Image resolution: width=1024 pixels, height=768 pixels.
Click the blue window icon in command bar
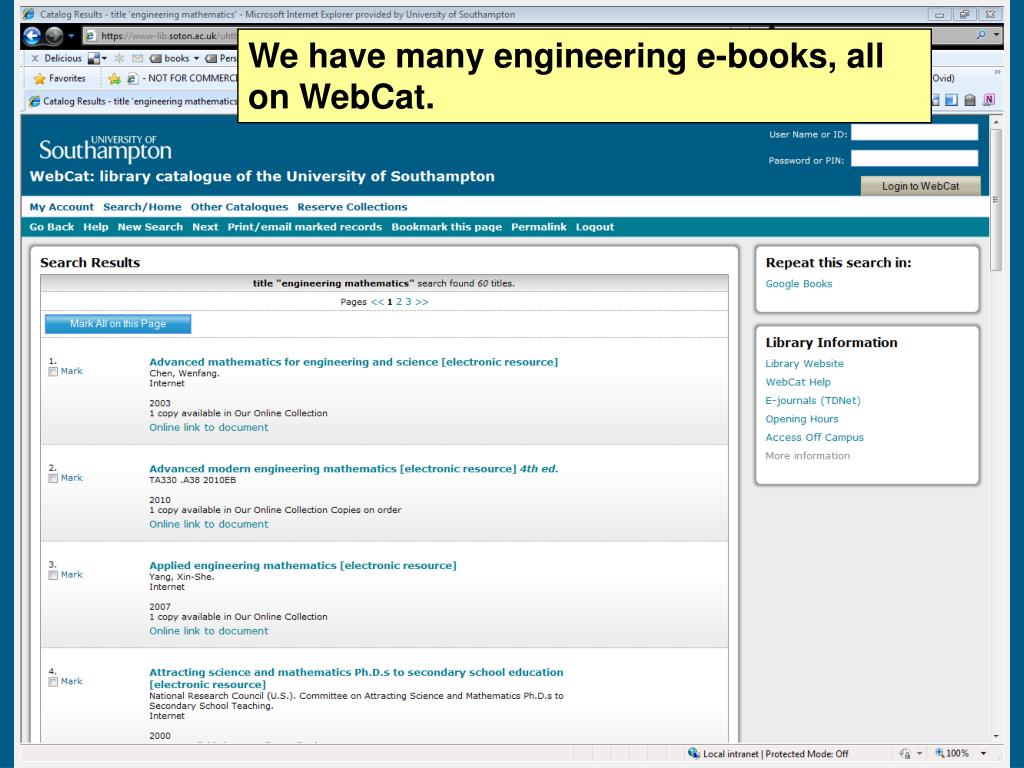952,100
